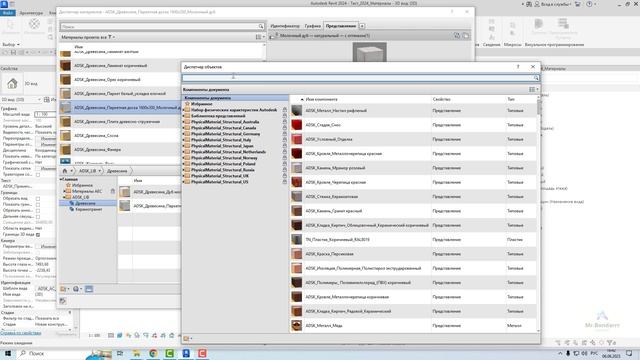This screenshot has height=360, width=640.
Task: Click ADSK_Кладка_Кирпич_Рядовой_Керамический thumbnail
Action: [297, 311]
